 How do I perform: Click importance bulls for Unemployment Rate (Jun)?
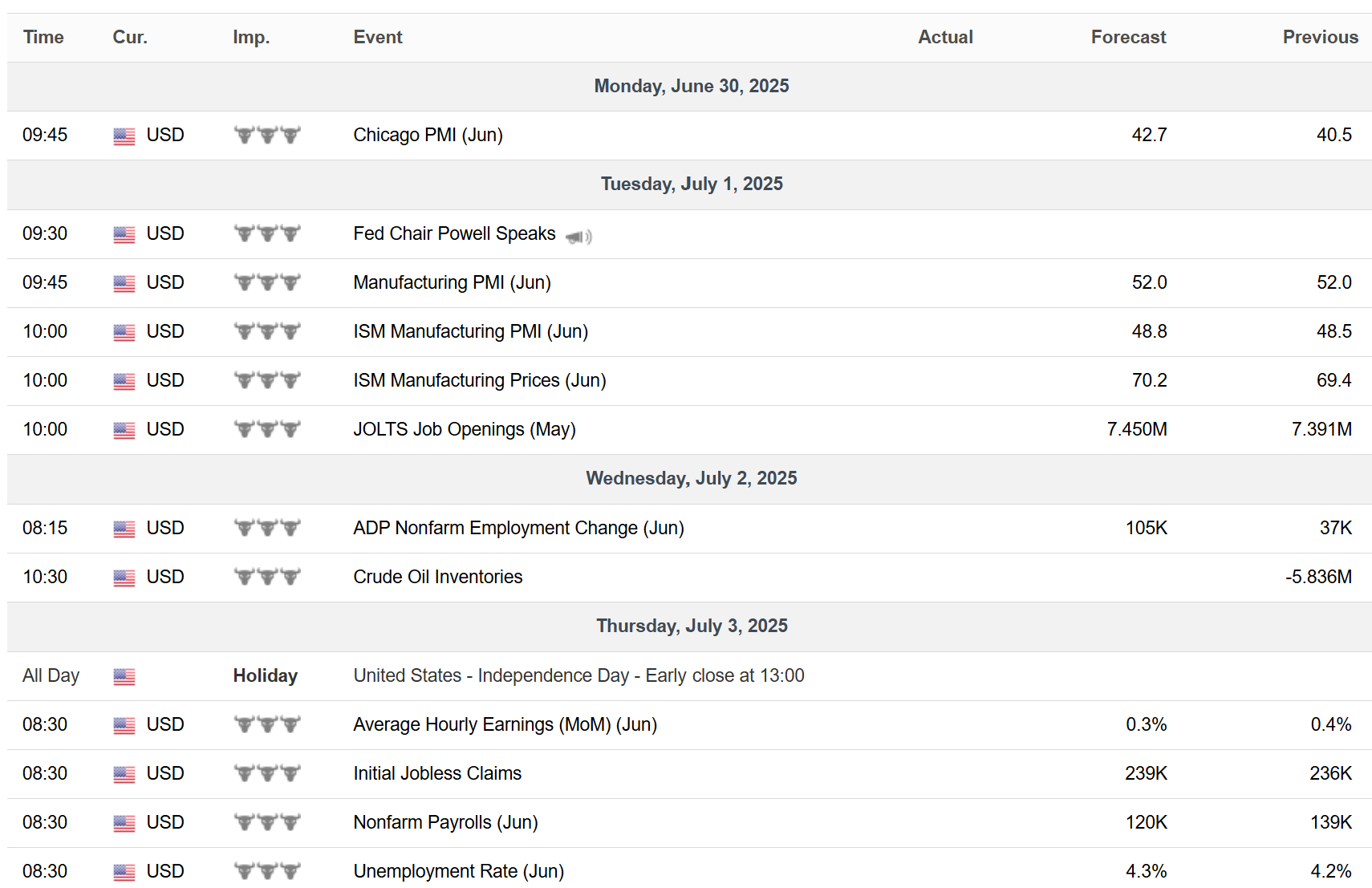(267, 871)
